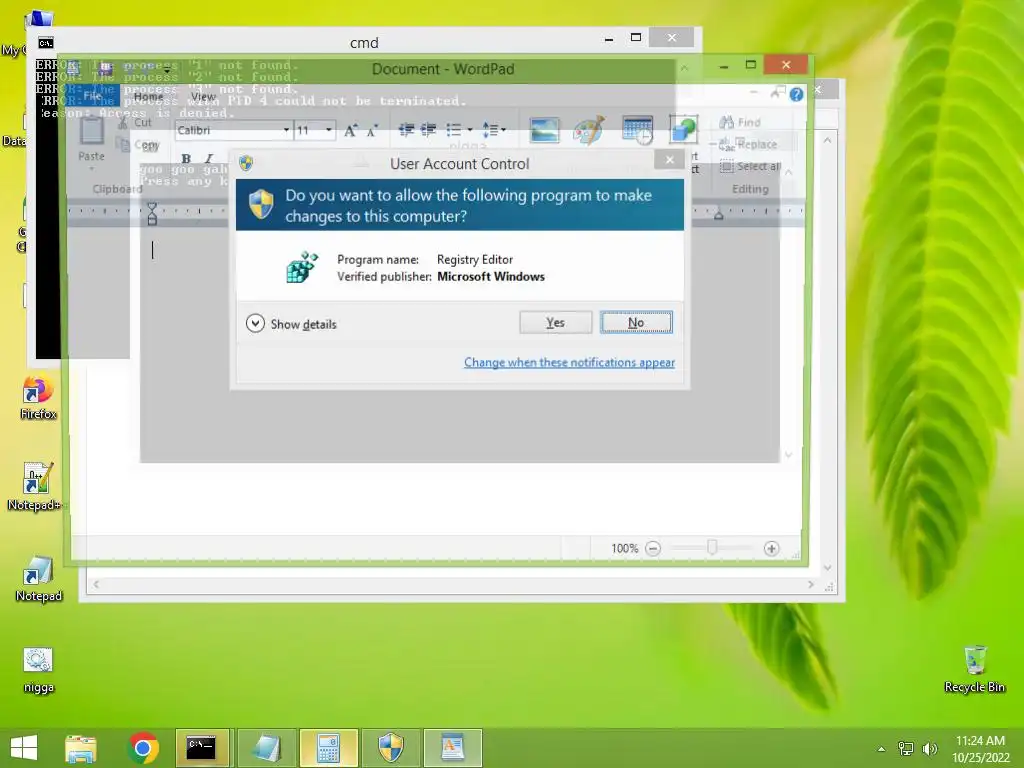Click Yes in User Account Control dialog
The width and height of the screenshot is (1024, 768).
click(556, 323)
